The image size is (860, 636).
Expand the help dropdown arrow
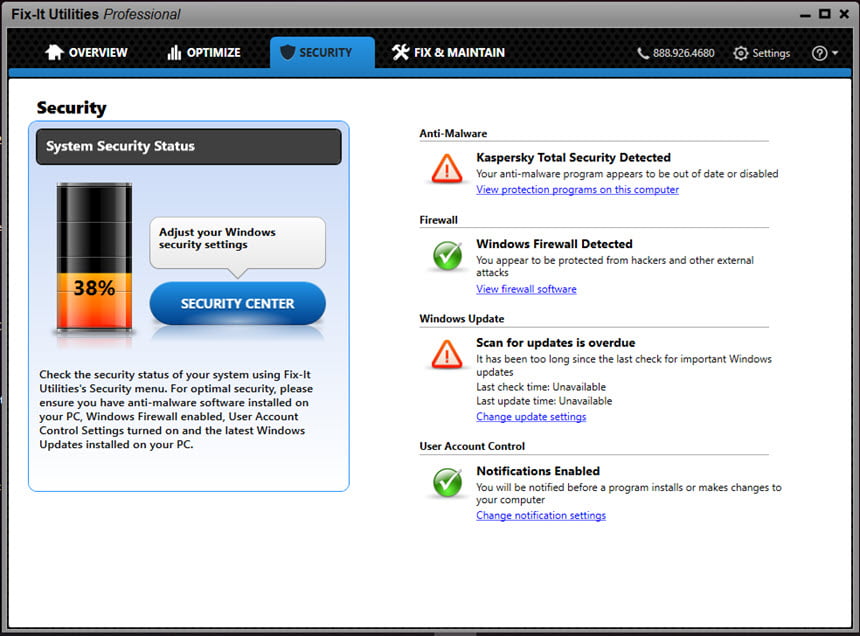[x=835, y=53]
